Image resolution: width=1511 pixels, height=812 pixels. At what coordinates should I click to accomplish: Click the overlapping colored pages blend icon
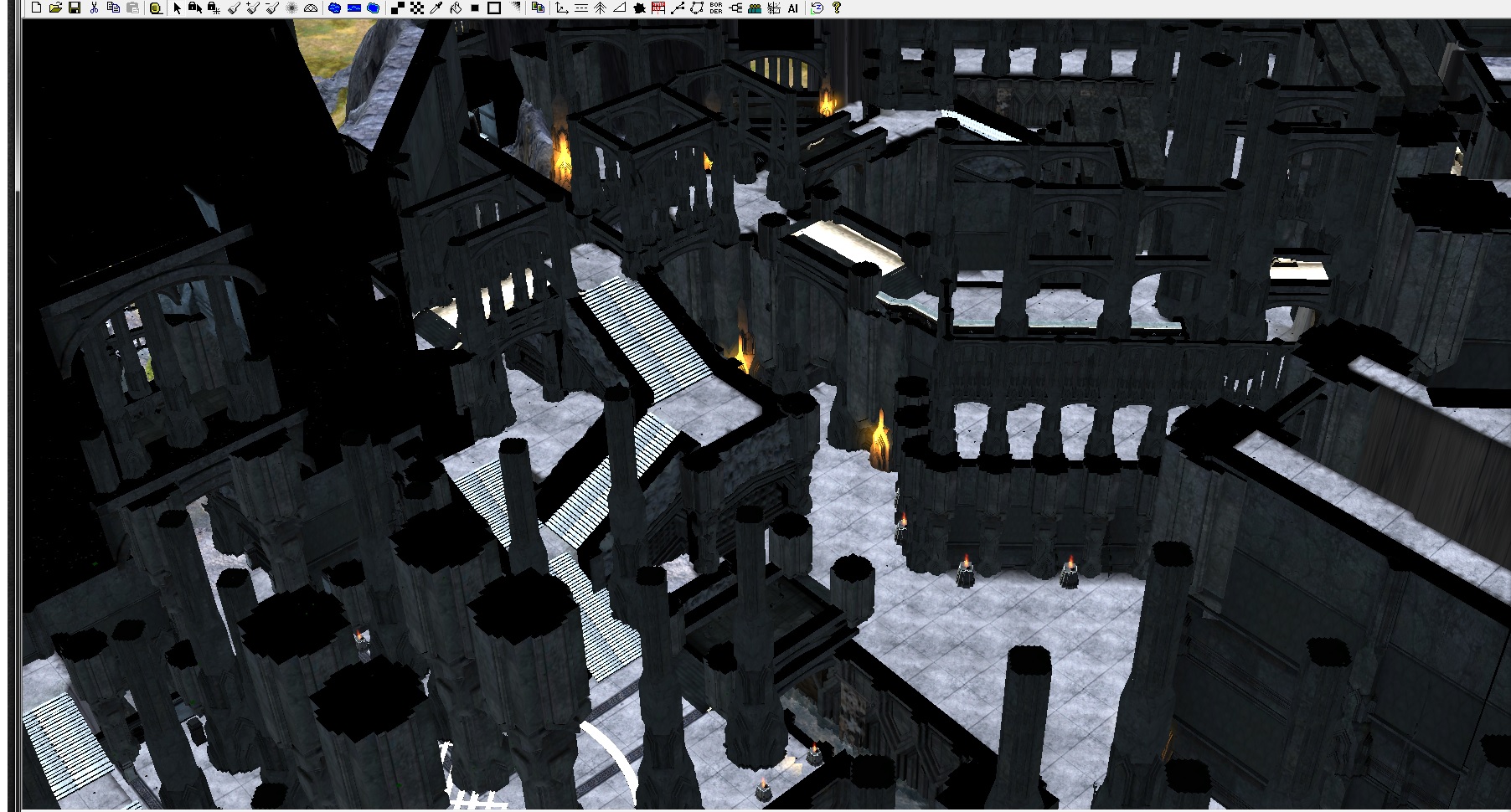pos(538,8)
